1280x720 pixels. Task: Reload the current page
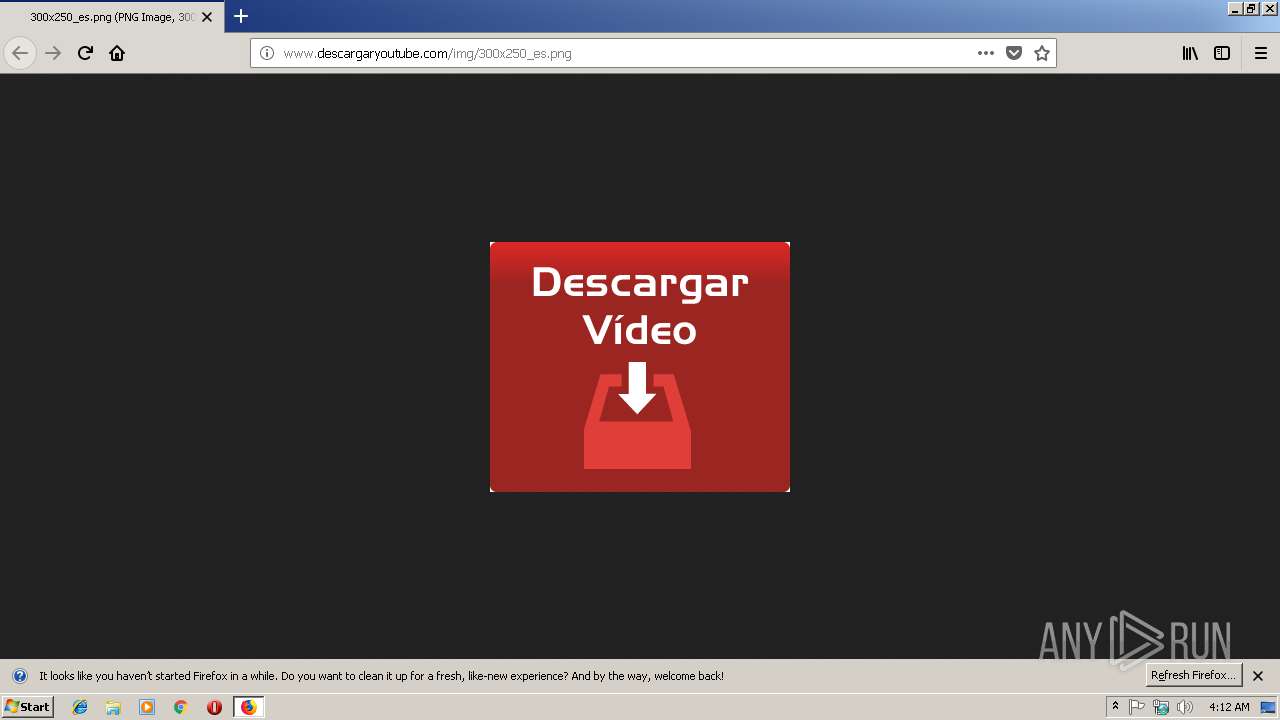85,53
